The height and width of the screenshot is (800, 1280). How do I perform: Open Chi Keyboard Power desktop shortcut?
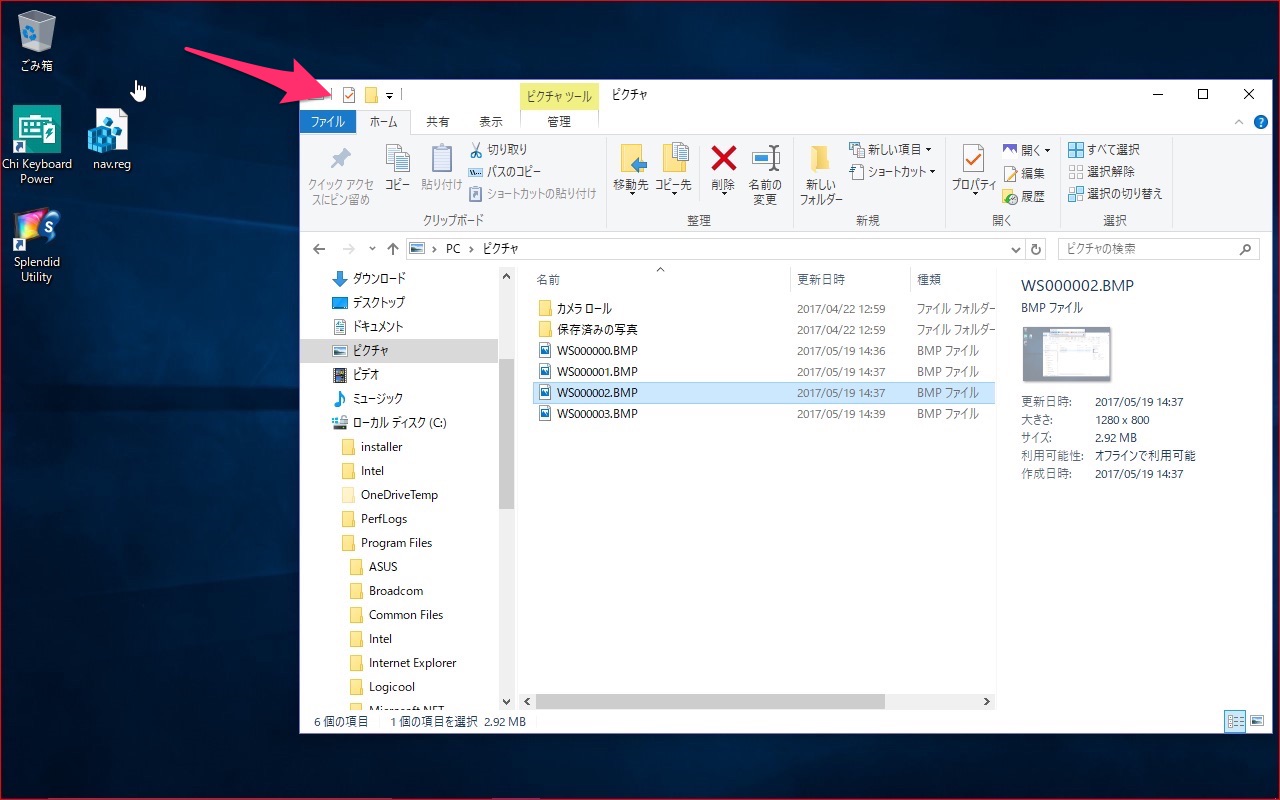37,145
